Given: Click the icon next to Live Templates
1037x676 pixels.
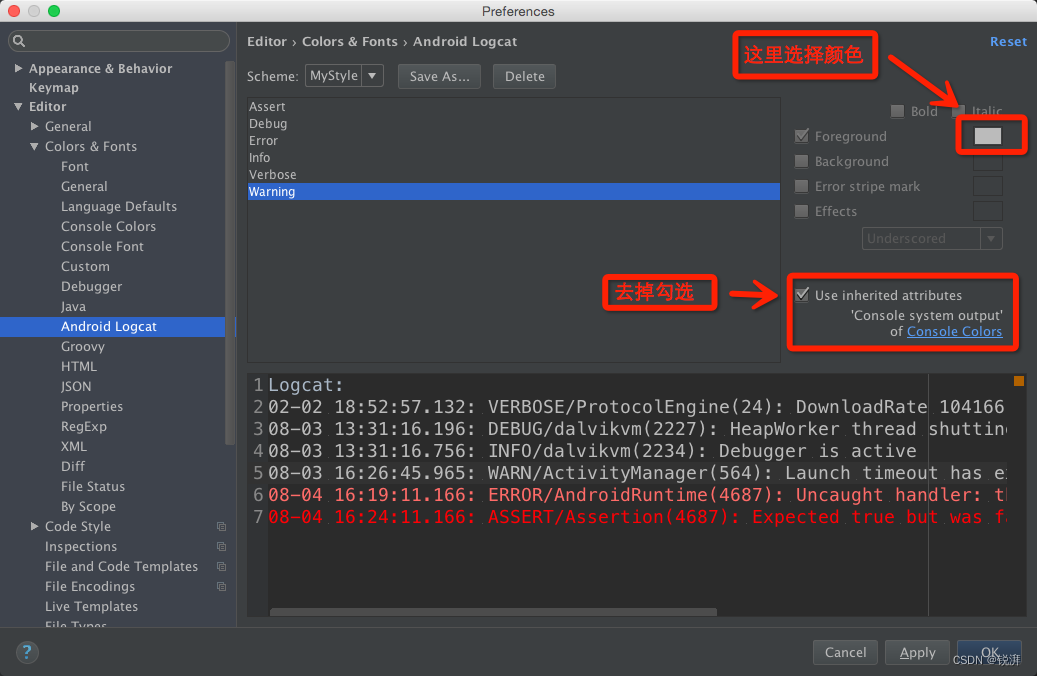Looking at the screenshot, I should point(222,606).
